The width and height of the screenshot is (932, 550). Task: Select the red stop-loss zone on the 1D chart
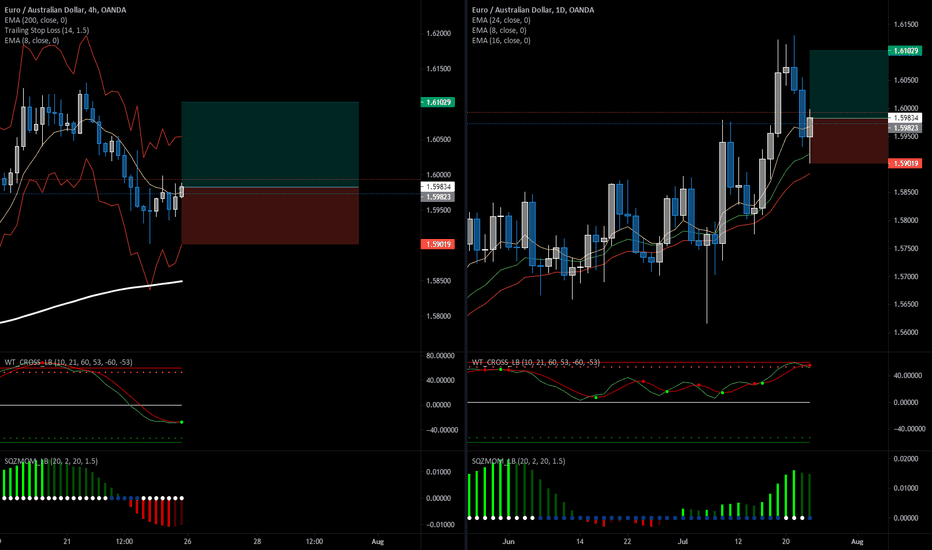click(x=849, y=141)
